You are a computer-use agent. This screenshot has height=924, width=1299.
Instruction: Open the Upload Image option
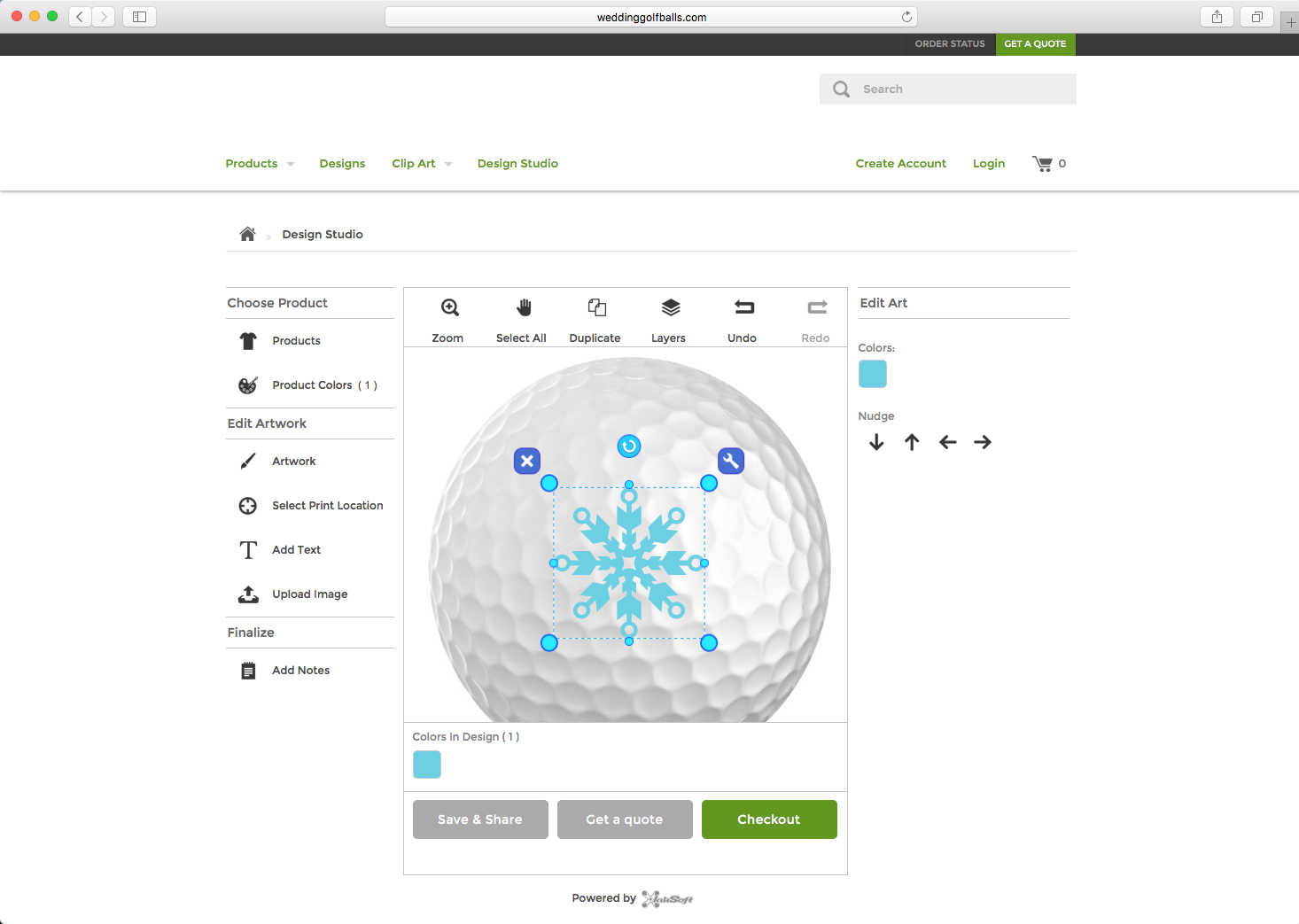click(x=309, y=594)
